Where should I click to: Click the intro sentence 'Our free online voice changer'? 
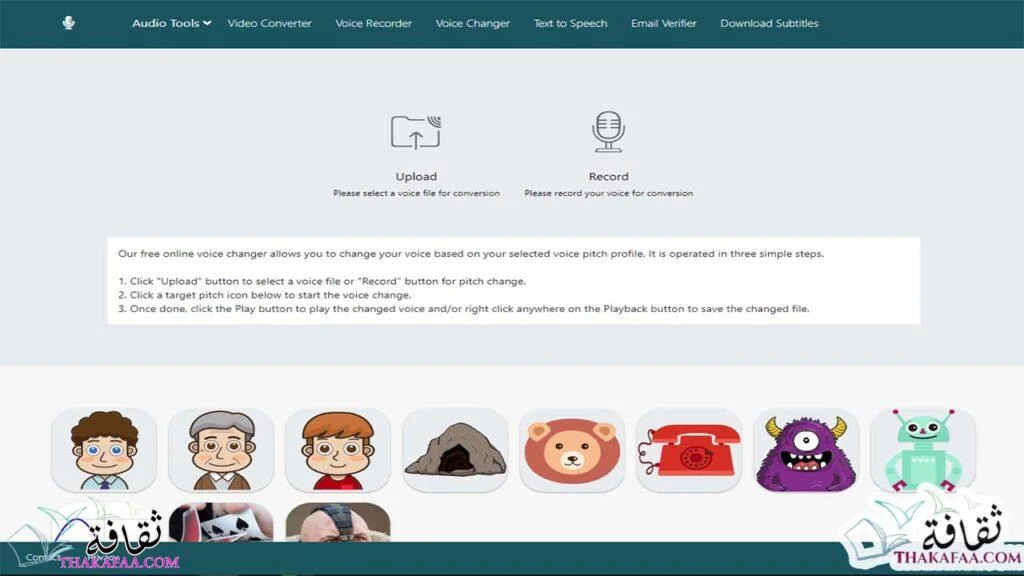pyautogui.click(x=471, y=254)
